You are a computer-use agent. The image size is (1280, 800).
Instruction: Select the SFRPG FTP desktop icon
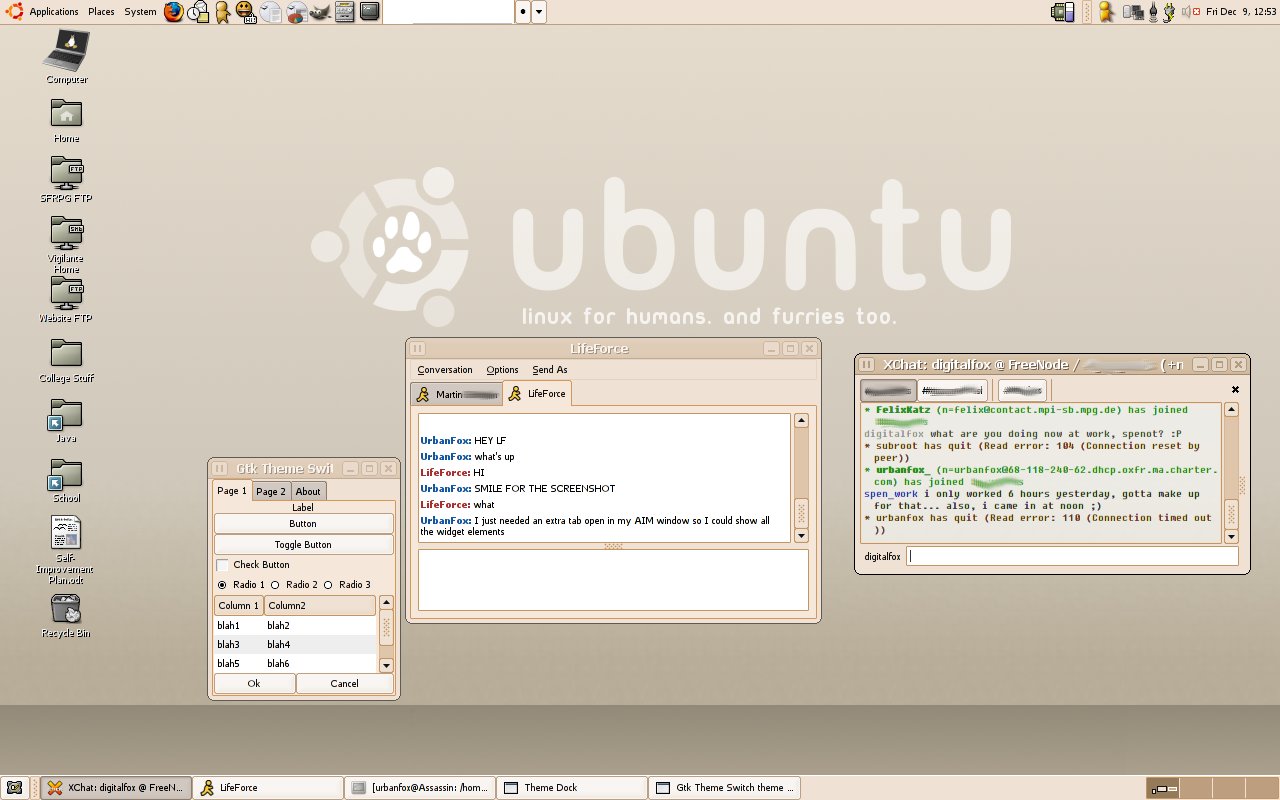click(67, 180)
